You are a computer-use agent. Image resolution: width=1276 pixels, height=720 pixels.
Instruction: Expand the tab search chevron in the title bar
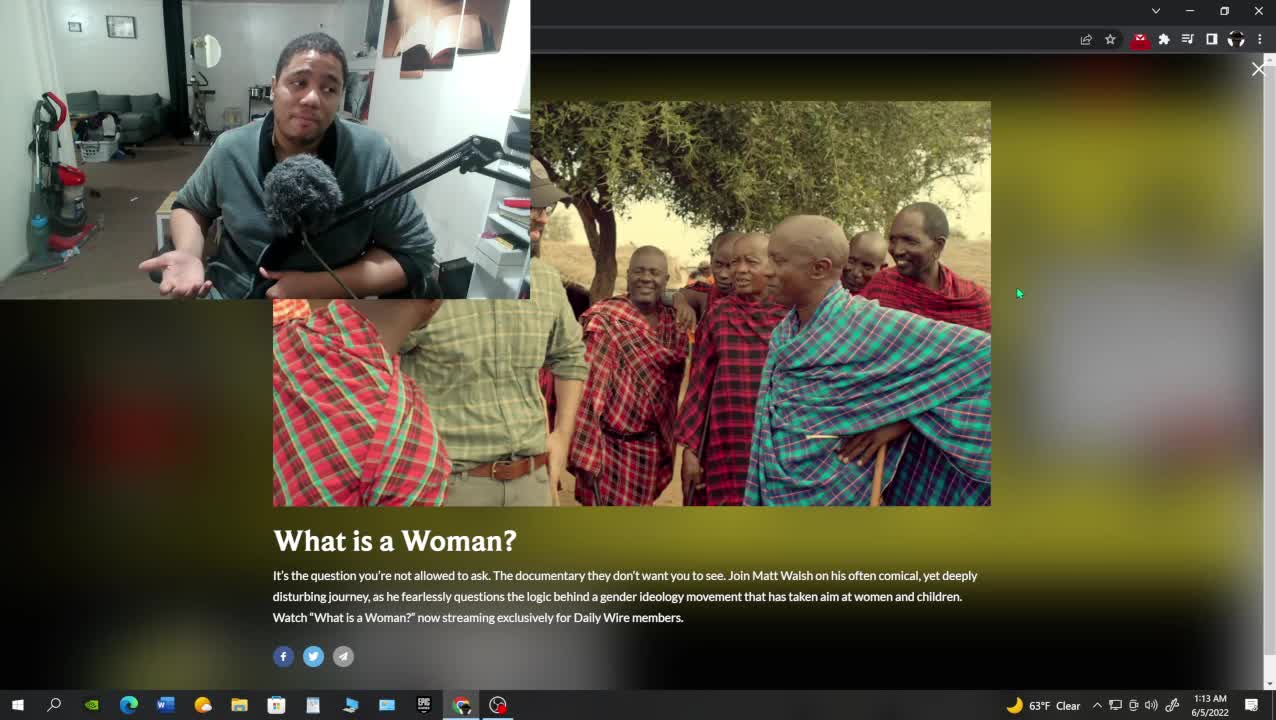pos(1156,11)
